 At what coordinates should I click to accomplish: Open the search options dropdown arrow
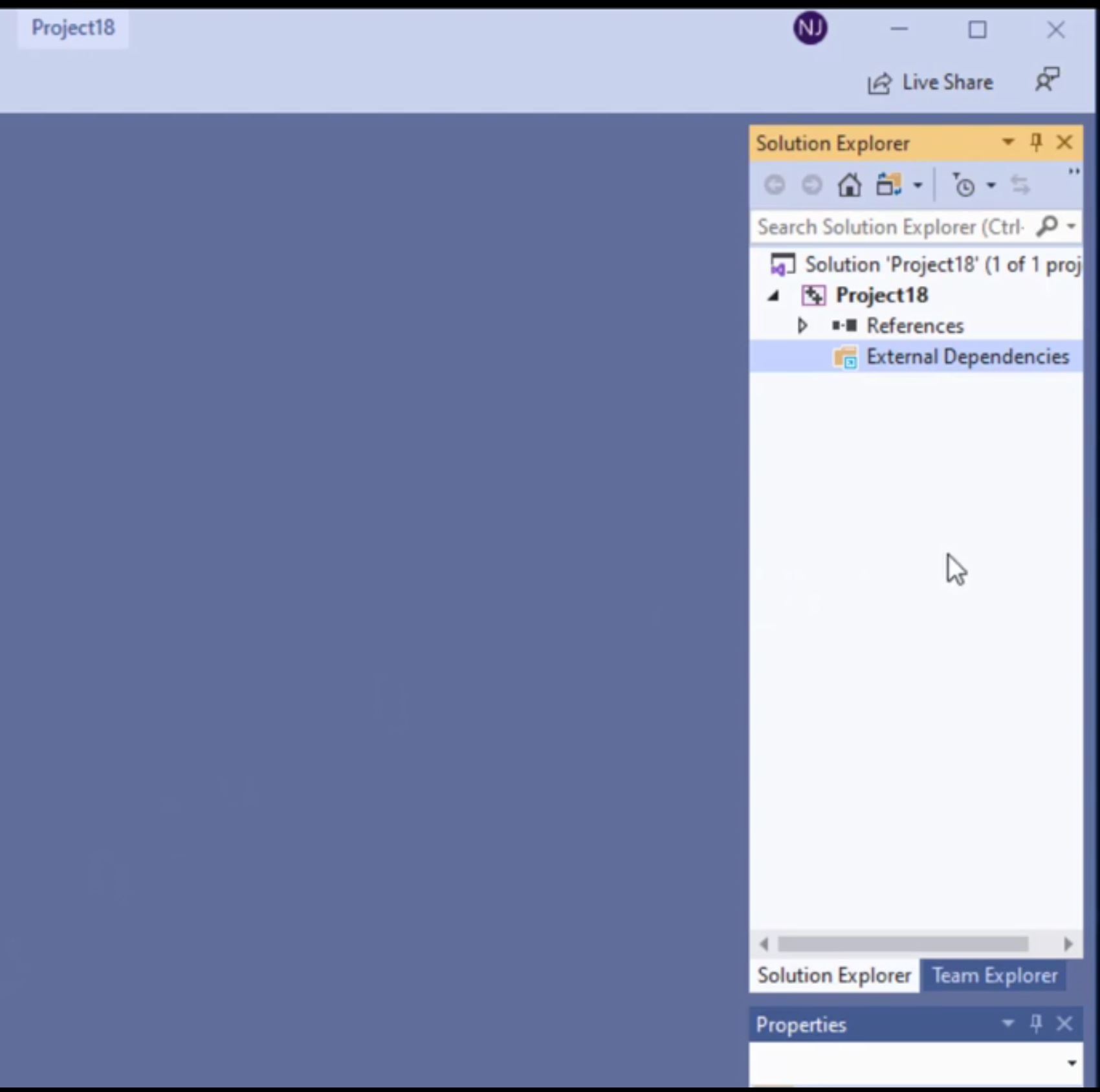[1071, 226]
